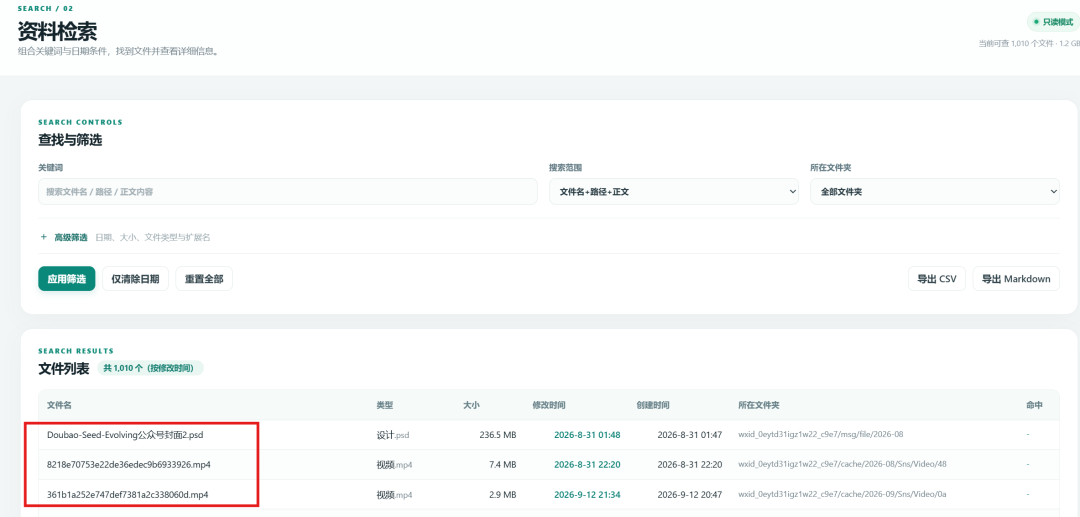This screenshot has height=517, width=1080.
Task: Click the 设计.psd type cell
Action: (x=393, y=435)
